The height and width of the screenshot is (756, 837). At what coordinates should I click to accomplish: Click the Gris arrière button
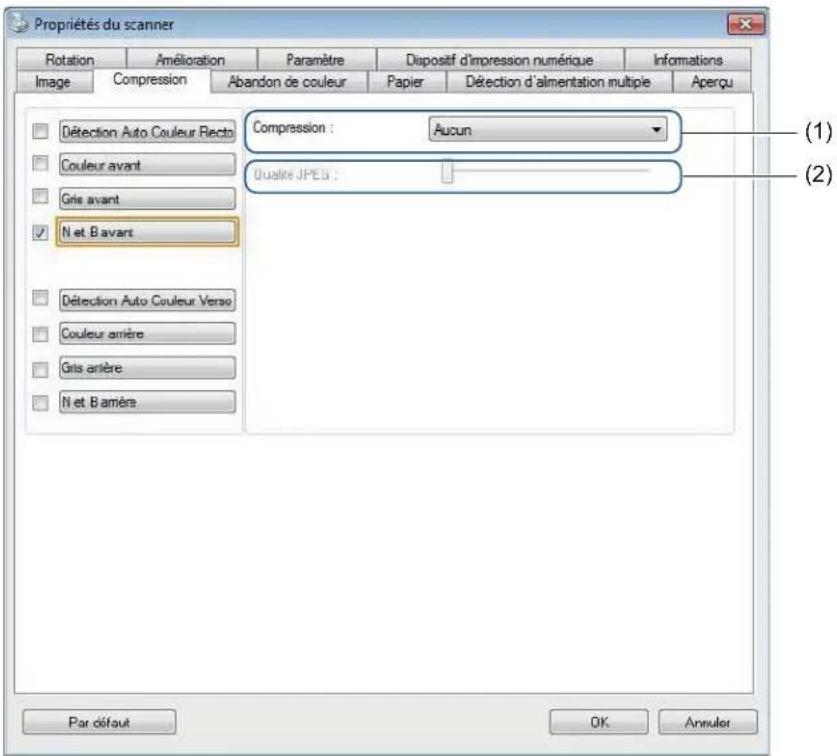(147, 367)
